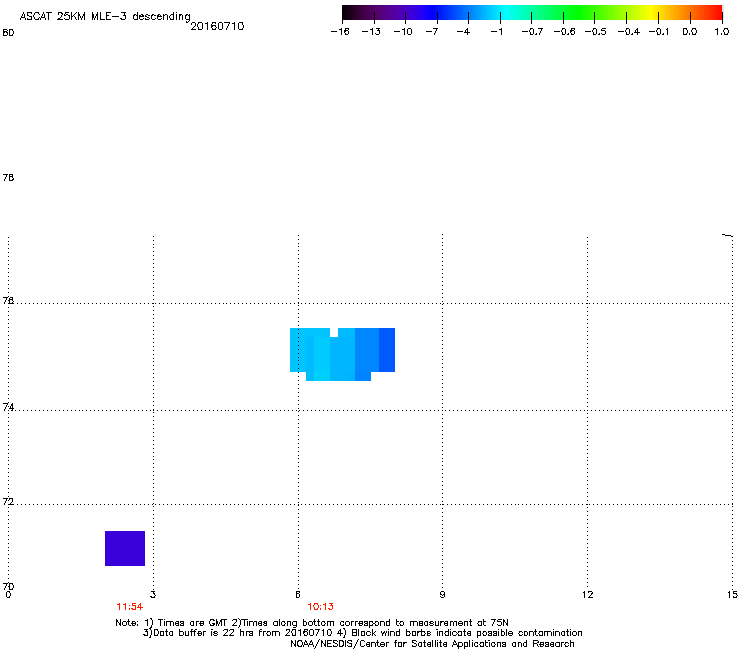
Task: Click the -13 color scale label
Action: (x=371, y=32)
